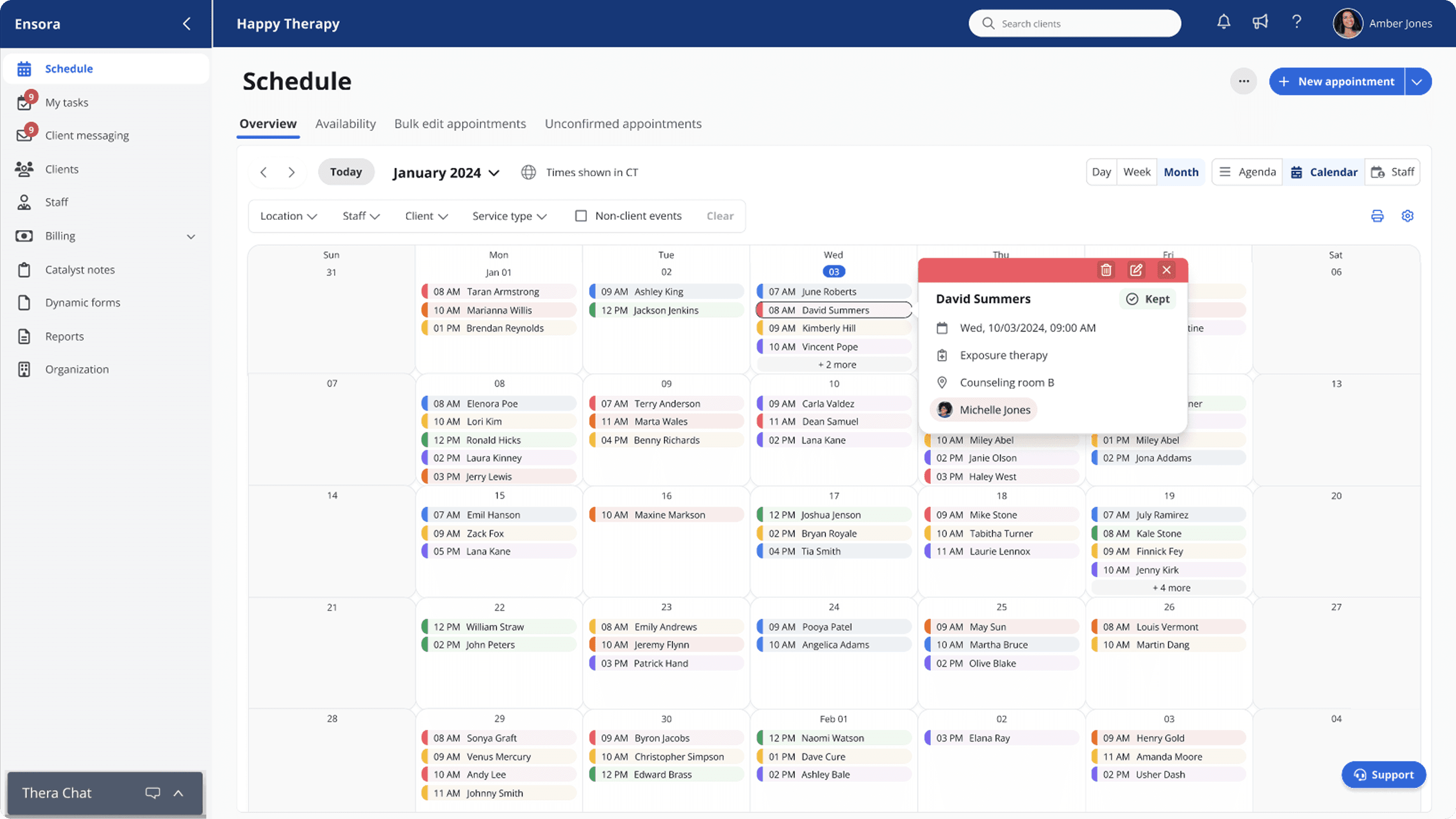Open the My tasks panel
The width and height of the screenshot is (1456, 819).
[66, 102]
